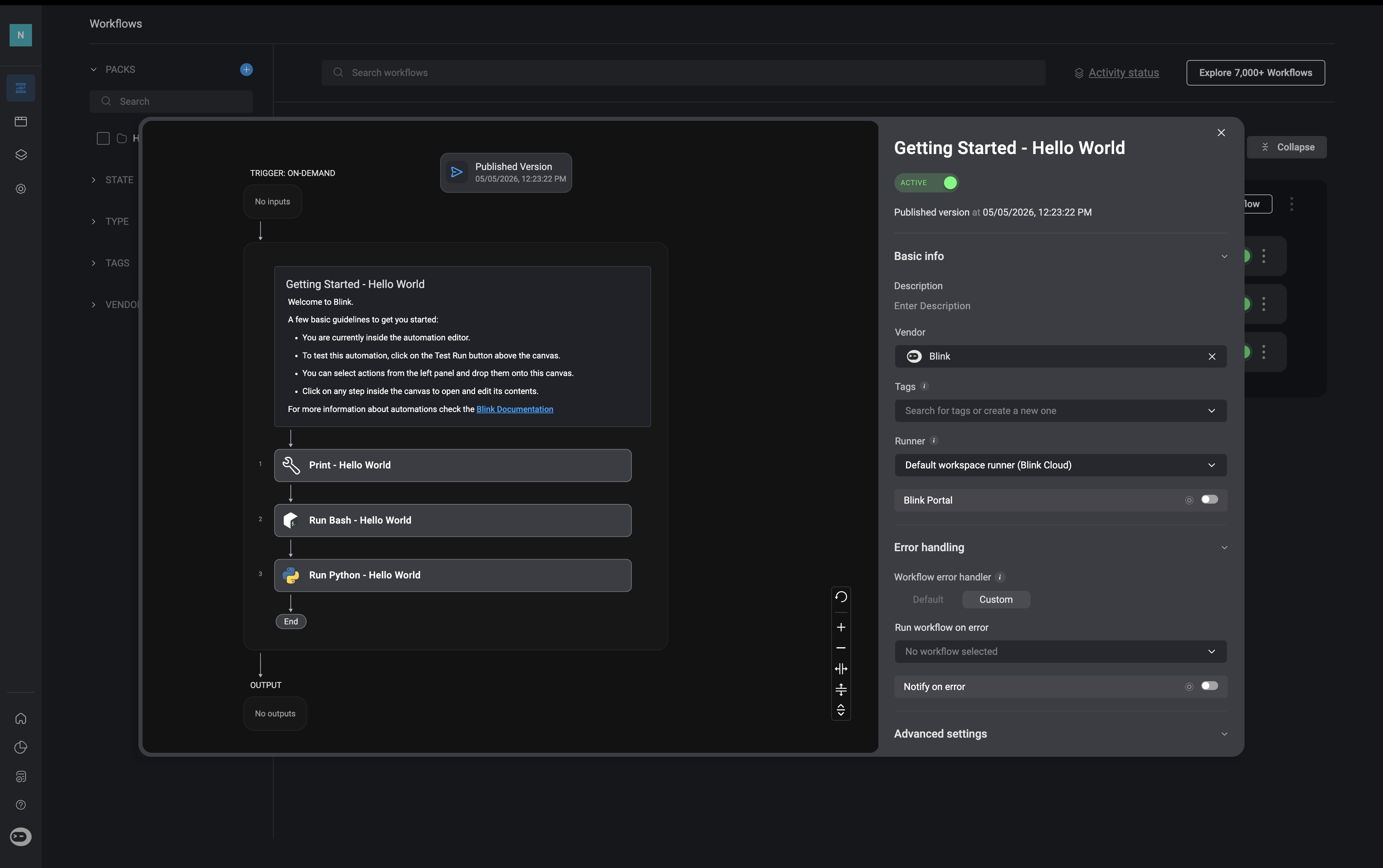
Task: Tick the folder checkbox in Packs list
Action: point(103,138)
